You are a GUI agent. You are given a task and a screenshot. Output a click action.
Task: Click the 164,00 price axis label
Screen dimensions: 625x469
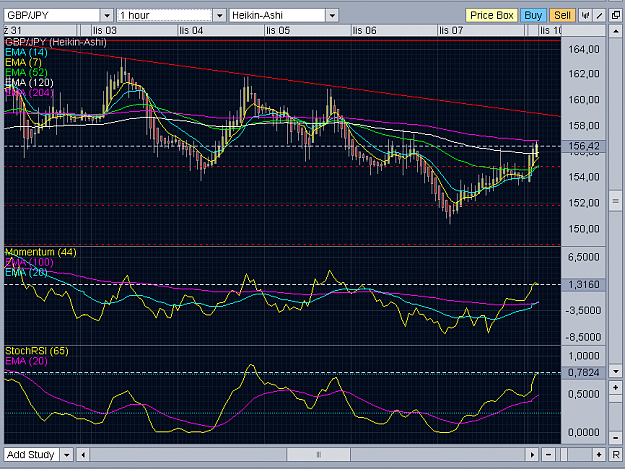tap(584, 49)
